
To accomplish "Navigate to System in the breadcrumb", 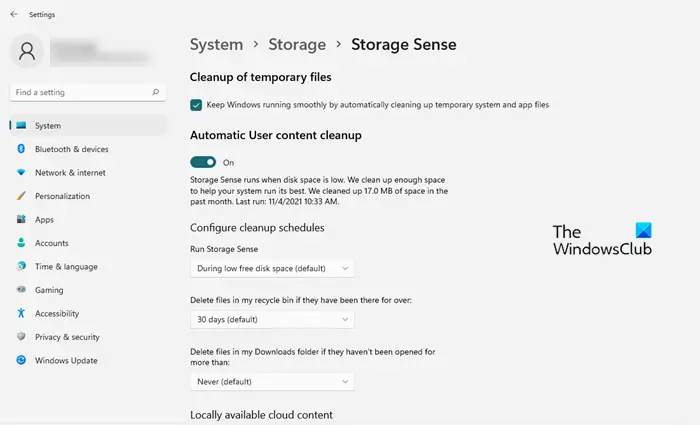I will point(216,44).
